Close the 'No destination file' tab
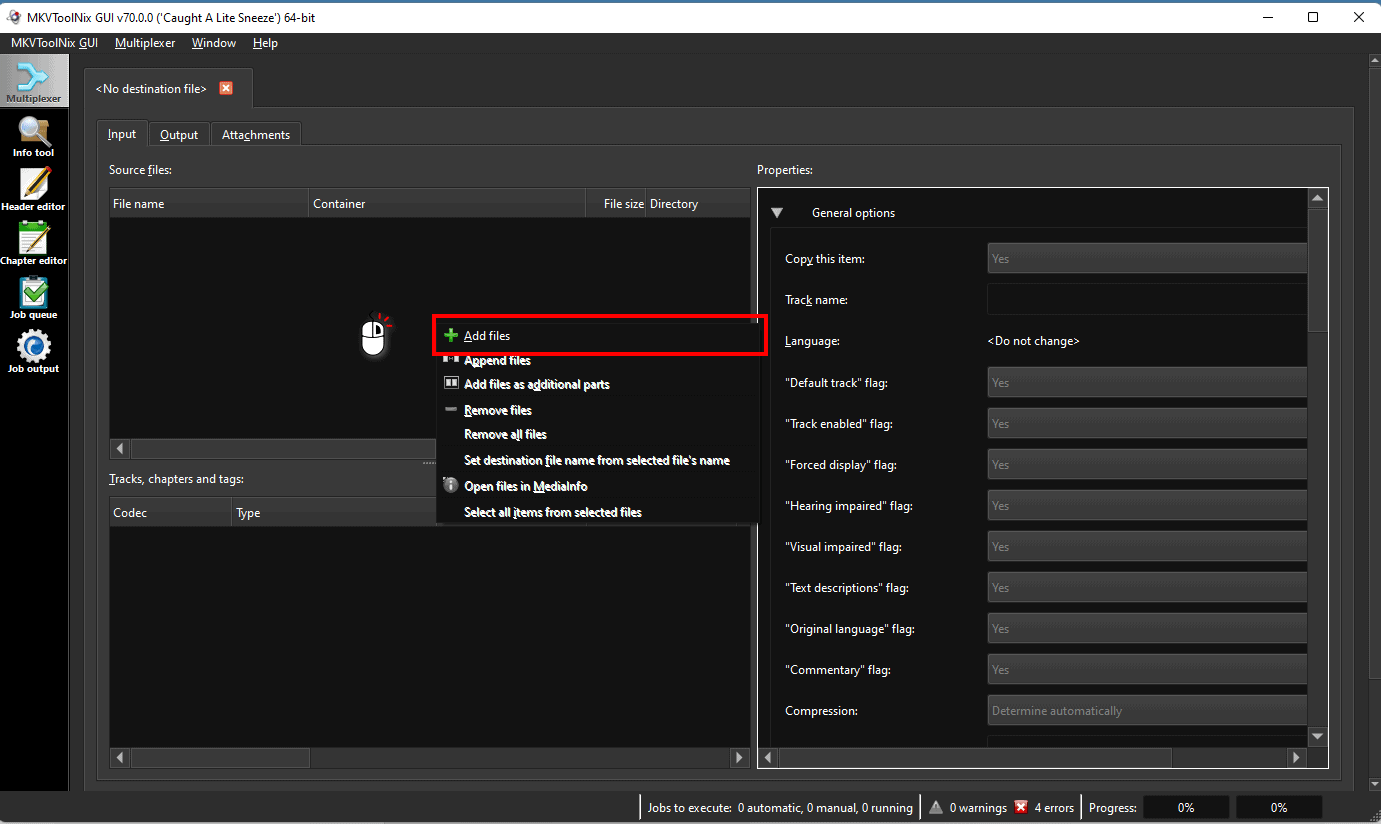Image resolution: width=1381 pixels, height=824 pixels. [226, 88]
